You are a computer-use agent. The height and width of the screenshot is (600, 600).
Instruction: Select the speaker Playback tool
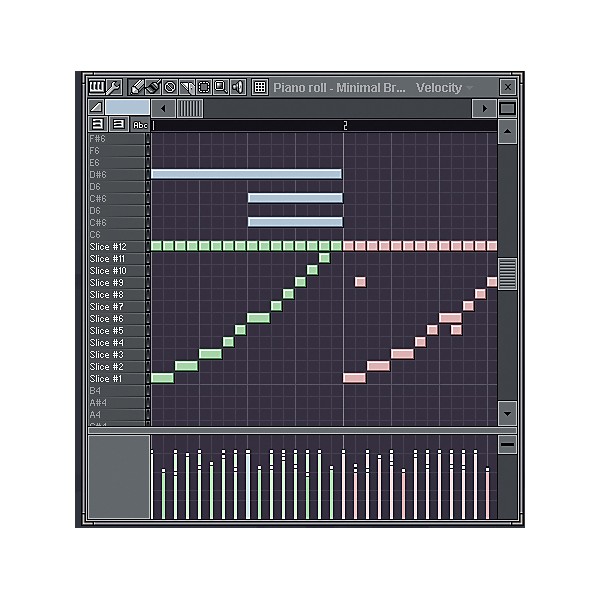pos(238,87)
